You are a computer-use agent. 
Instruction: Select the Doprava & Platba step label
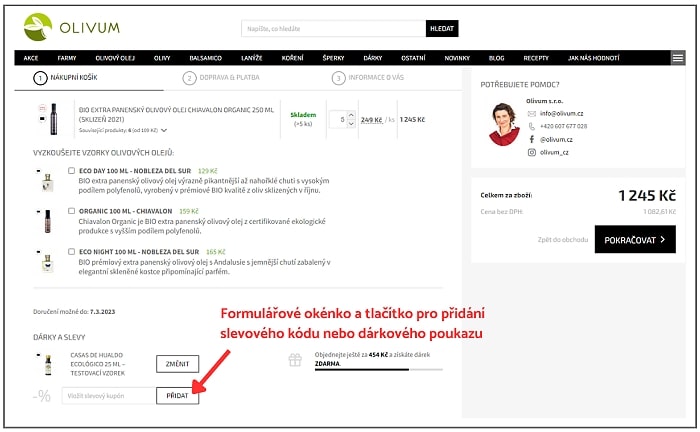(x=229, y=77)
